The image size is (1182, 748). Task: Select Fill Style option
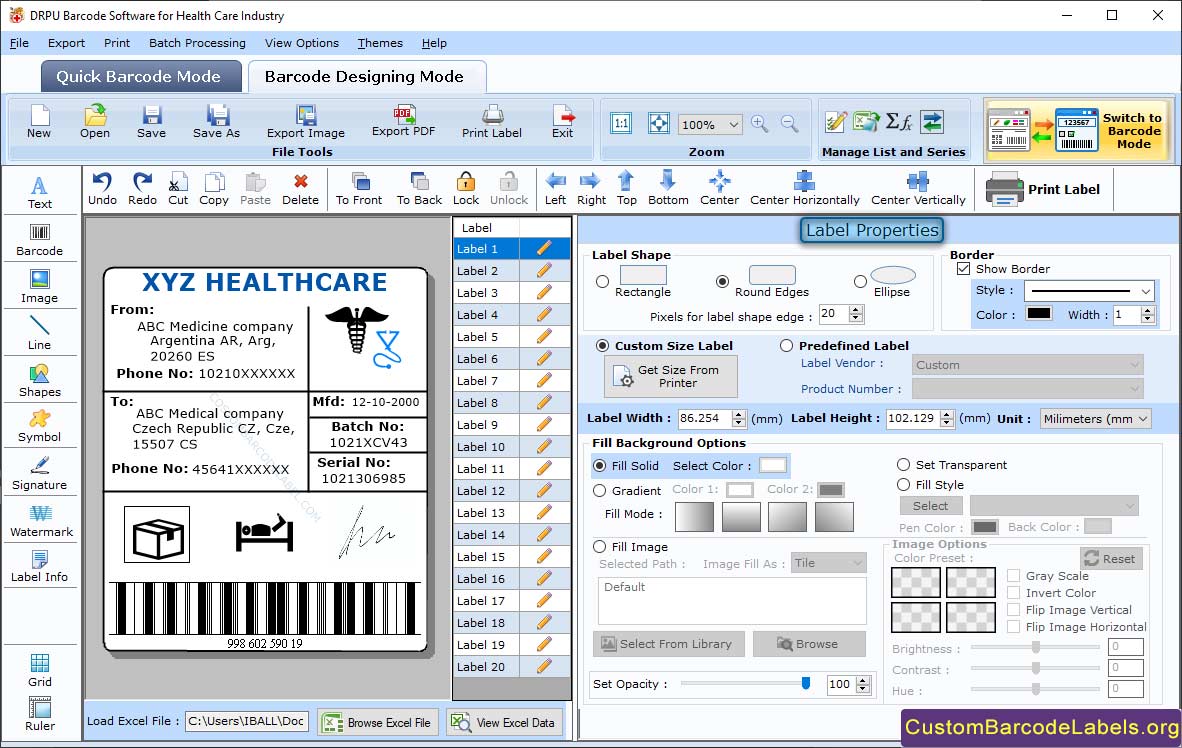pyautogui.click(x=903, y=484)
